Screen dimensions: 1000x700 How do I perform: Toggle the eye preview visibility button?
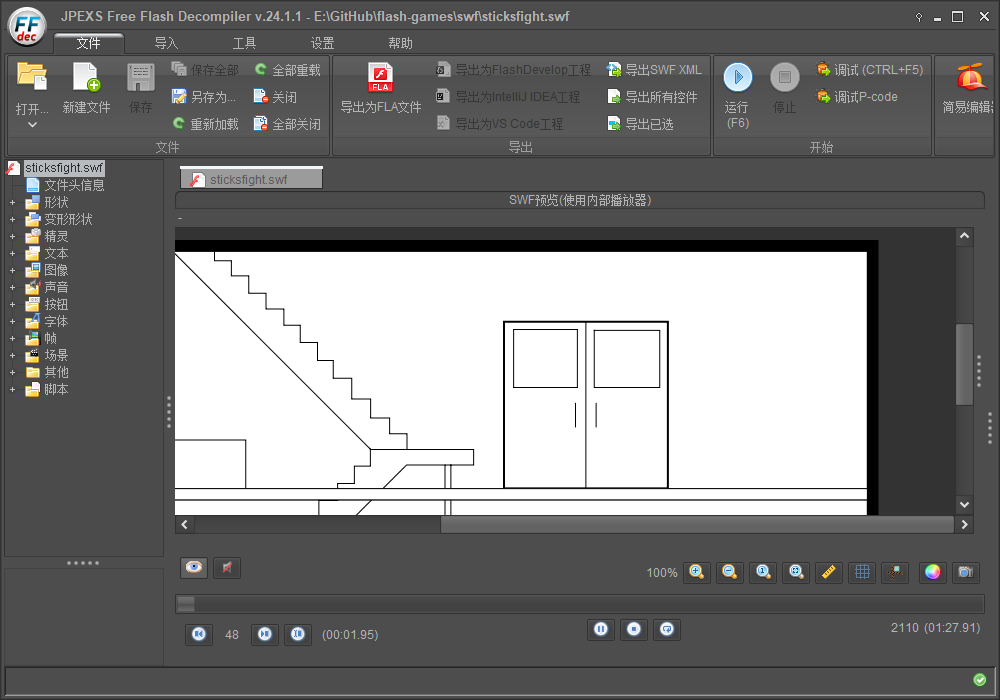click(194, 567)
